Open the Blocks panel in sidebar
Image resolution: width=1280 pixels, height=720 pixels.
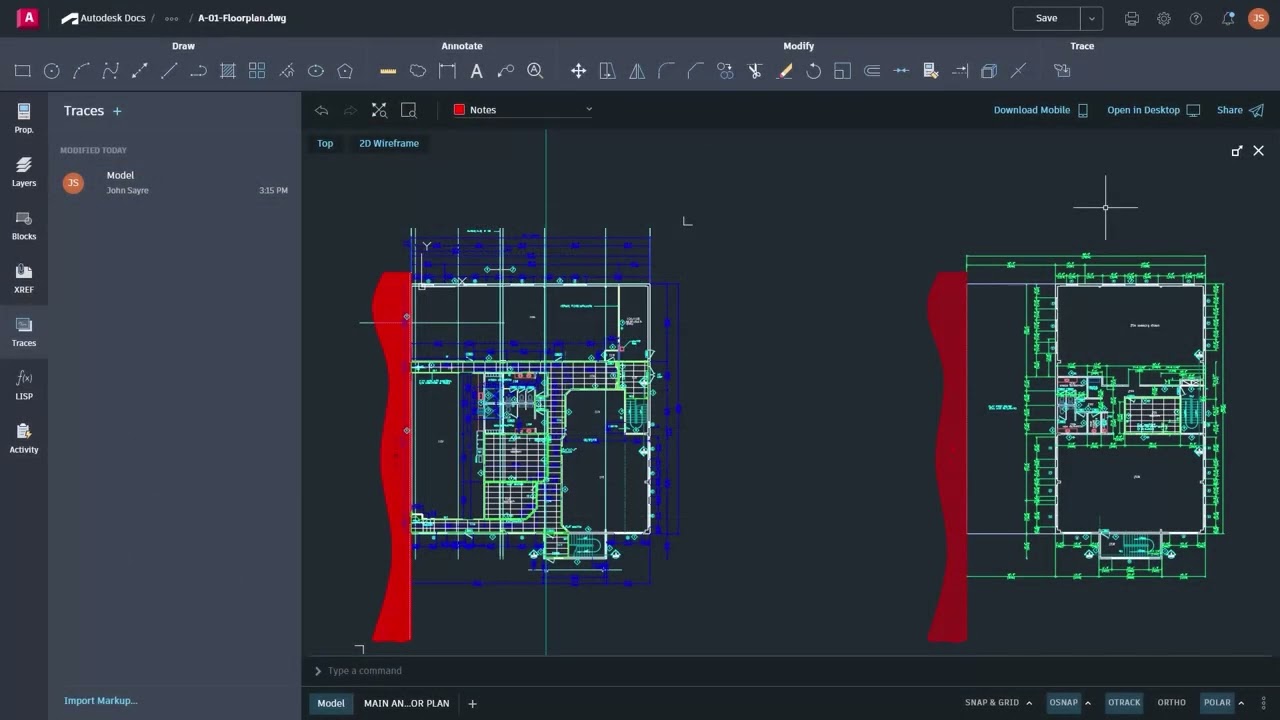tap(23, 228)
